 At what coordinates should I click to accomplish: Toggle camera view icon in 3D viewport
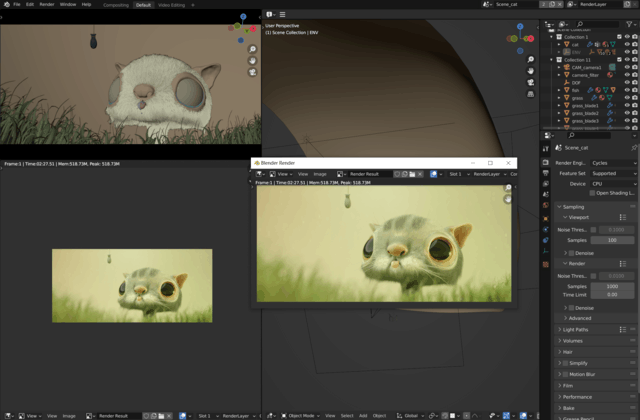coord(530,82)
